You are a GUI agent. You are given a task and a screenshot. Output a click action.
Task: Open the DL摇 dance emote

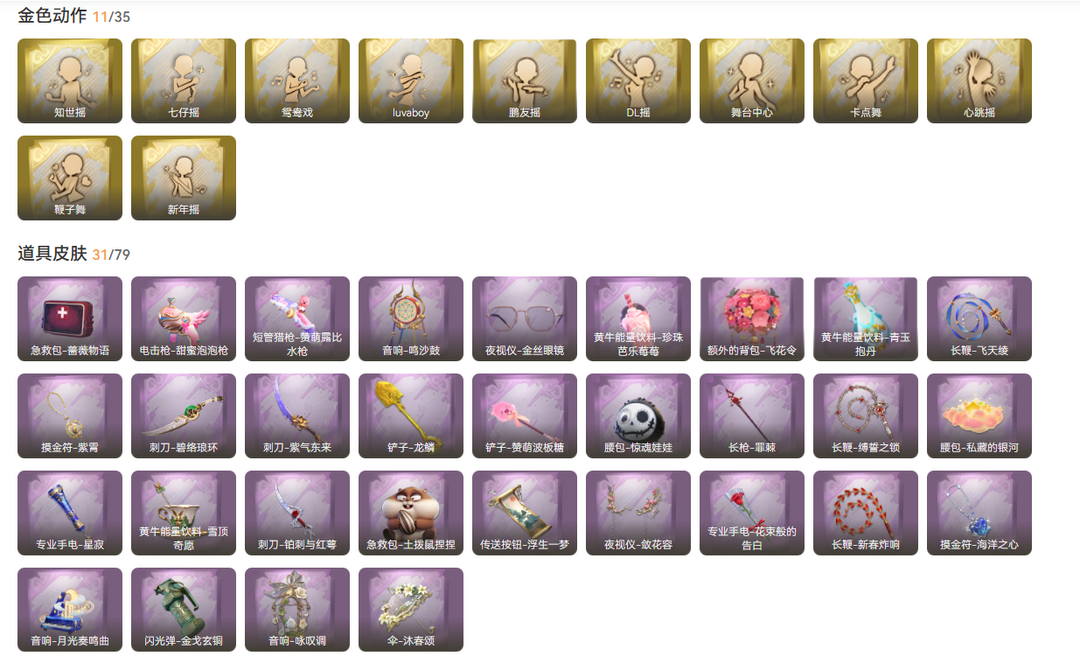[638, 81]
